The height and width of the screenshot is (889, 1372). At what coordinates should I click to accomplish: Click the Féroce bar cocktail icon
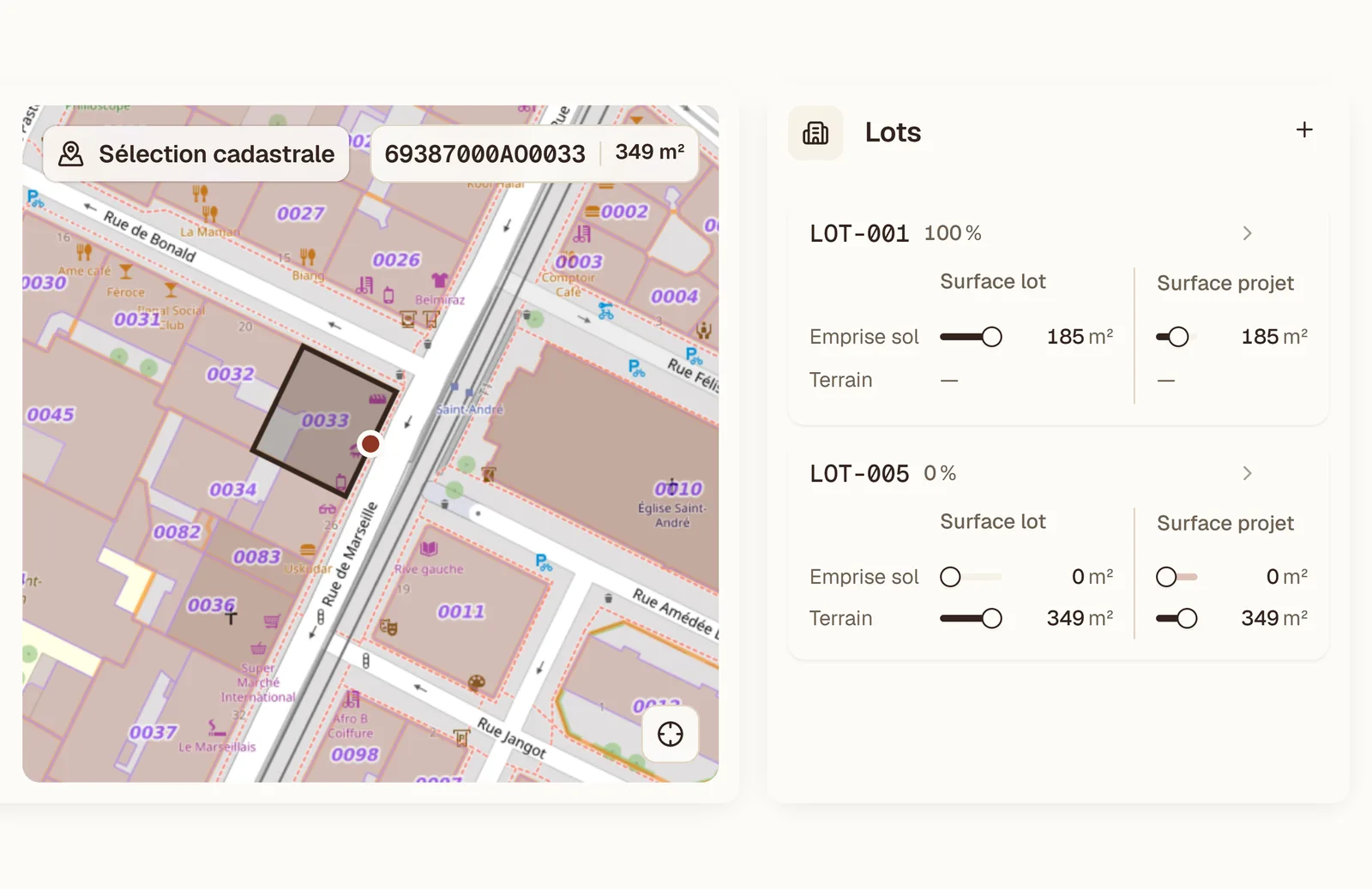(x=126, y=272)
